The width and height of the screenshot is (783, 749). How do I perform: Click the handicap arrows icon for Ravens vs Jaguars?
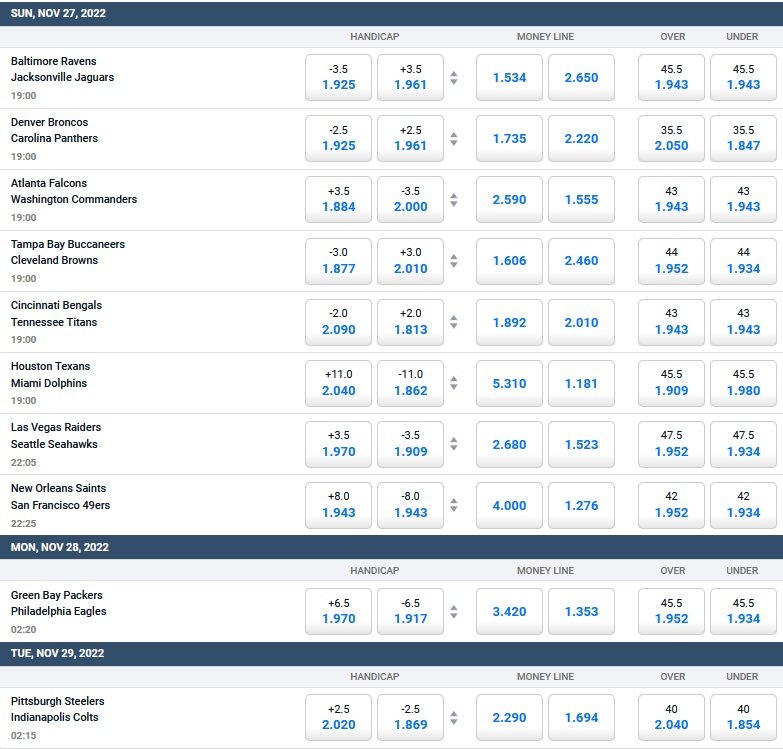click(x=454, y=78)
